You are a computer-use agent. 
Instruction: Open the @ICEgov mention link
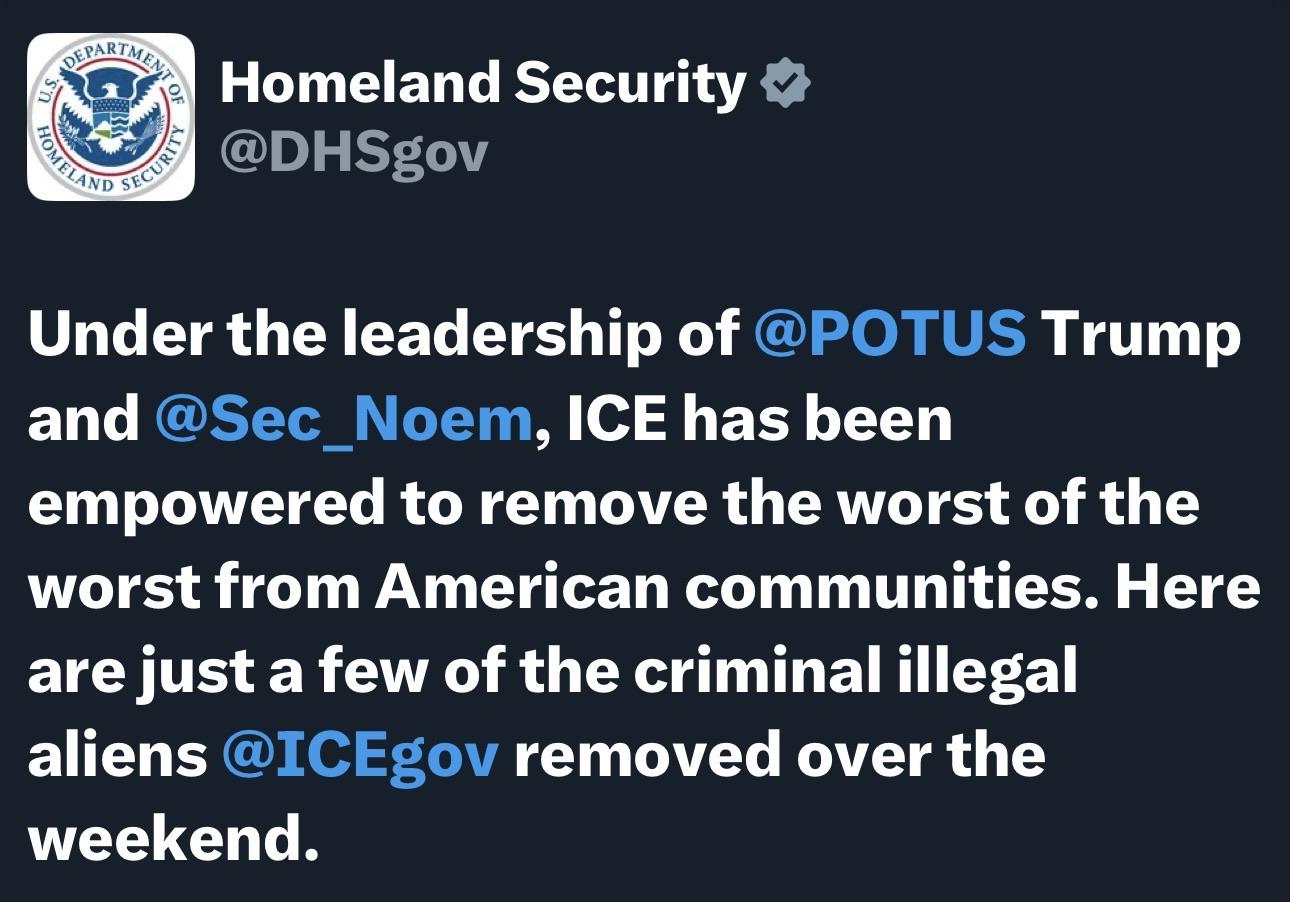tap(360, 756)
